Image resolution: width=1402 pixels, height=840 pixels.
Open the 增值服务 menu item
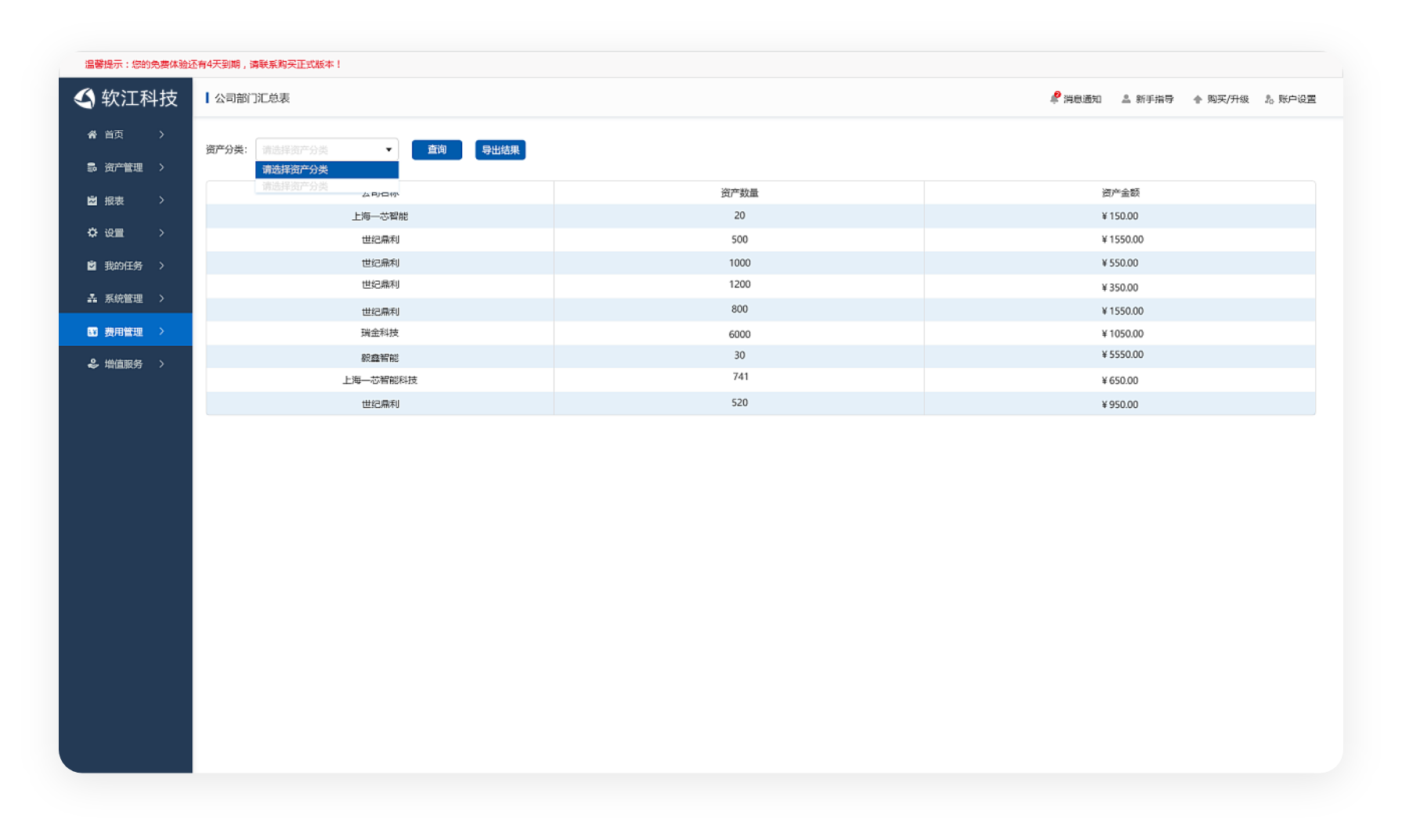(x=125, y=364)
